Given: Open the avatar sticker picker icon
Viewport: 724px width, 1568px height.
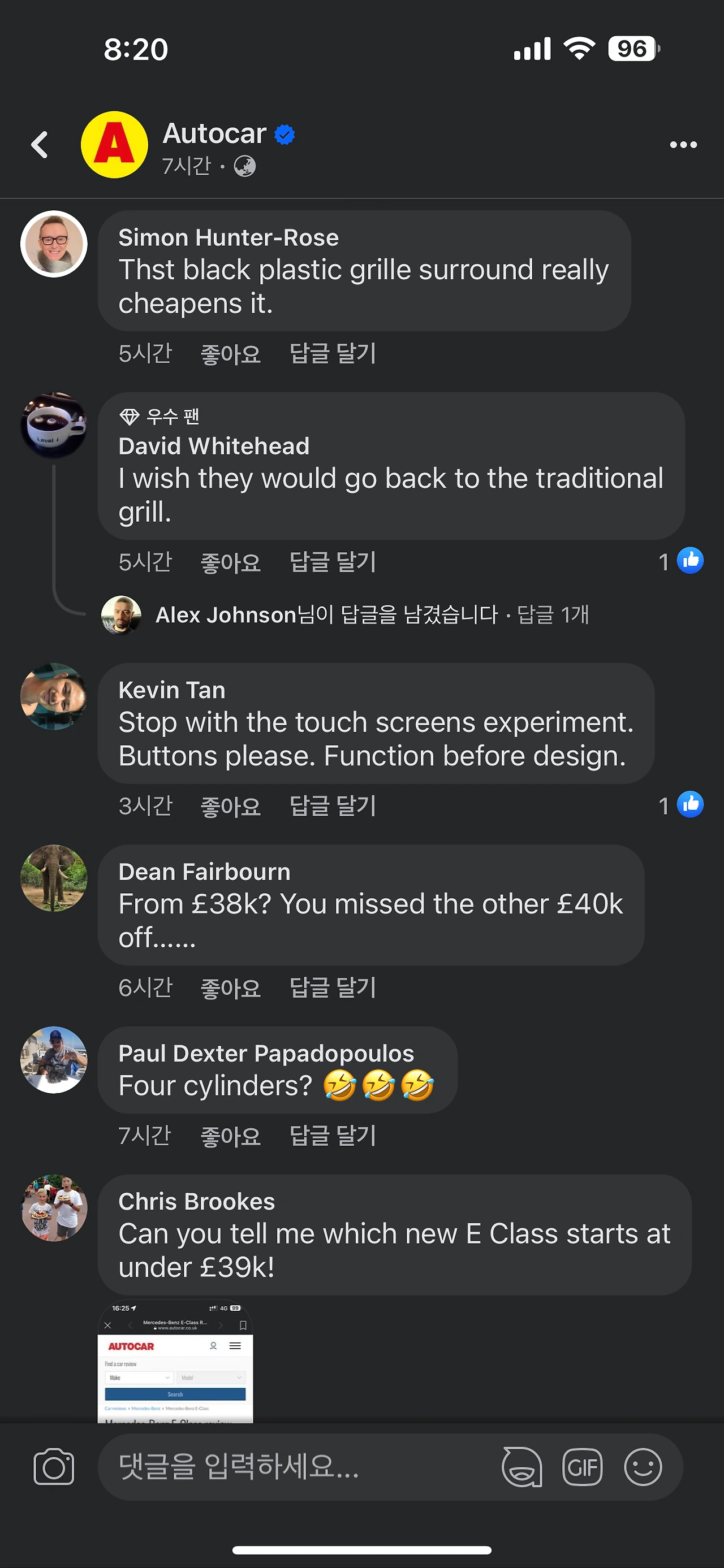Looking at the screenshot, I should tap(522, 1466).
